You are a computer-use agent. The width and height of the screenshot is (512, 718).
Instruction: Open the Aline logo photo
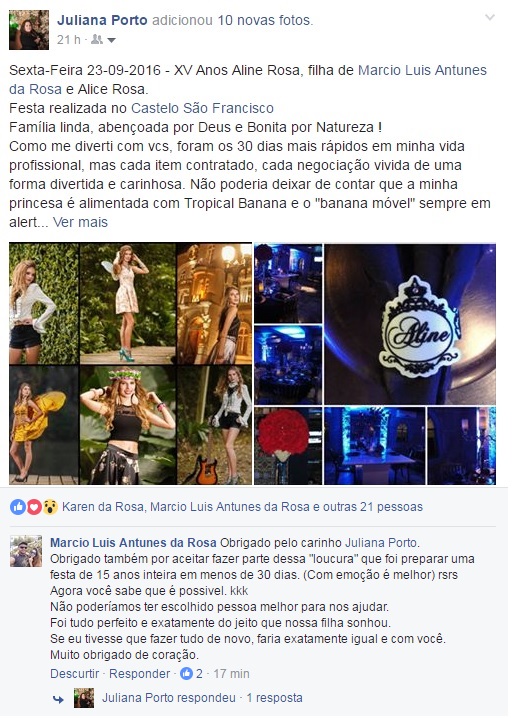pyautogui.click(x=410, y=324)
